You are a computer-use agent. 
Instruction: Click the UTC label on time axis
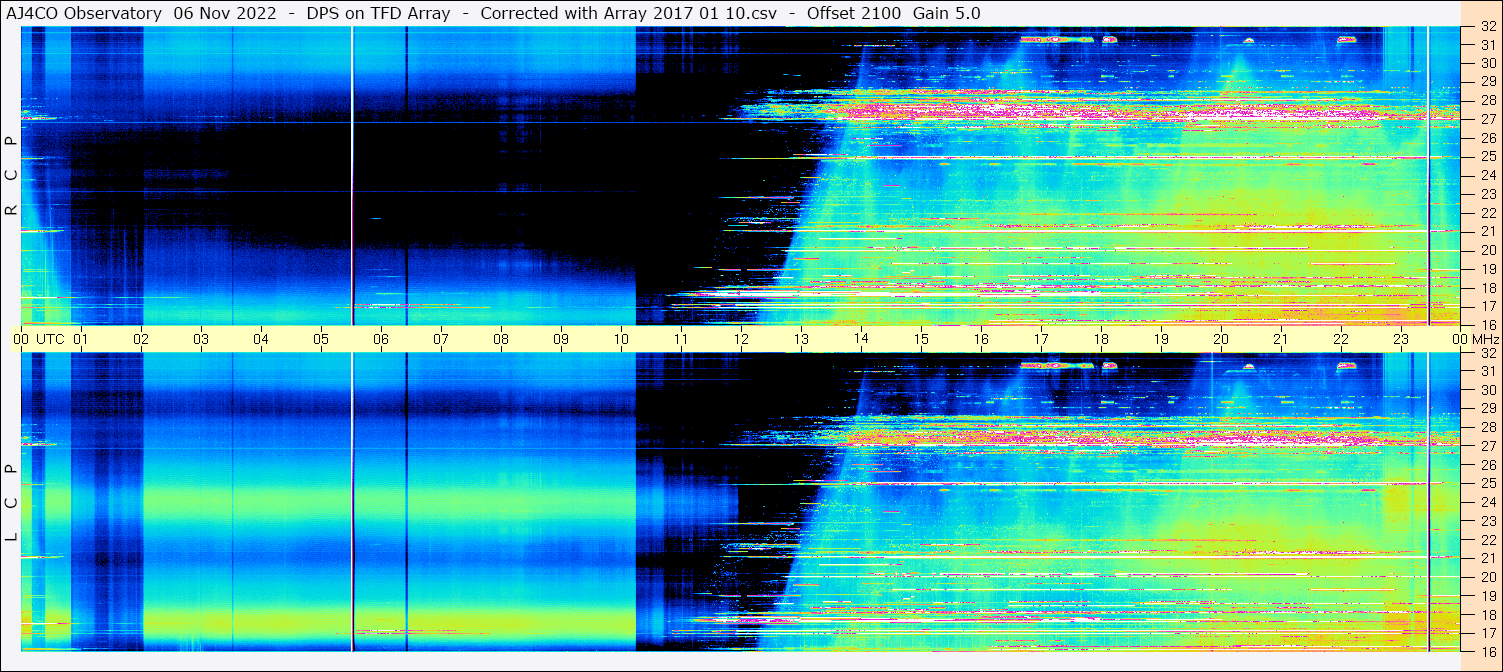[50, 339]
